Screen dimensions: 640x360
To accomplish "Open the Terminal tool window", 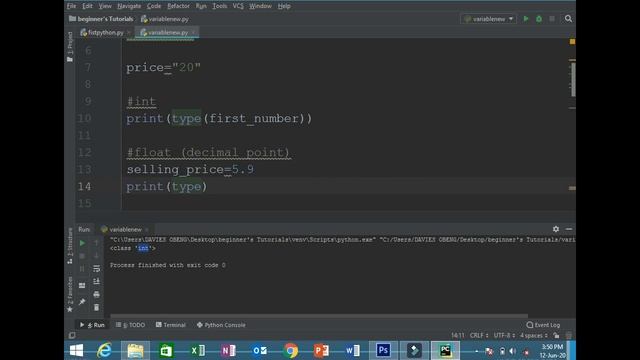I will [171, 325].
